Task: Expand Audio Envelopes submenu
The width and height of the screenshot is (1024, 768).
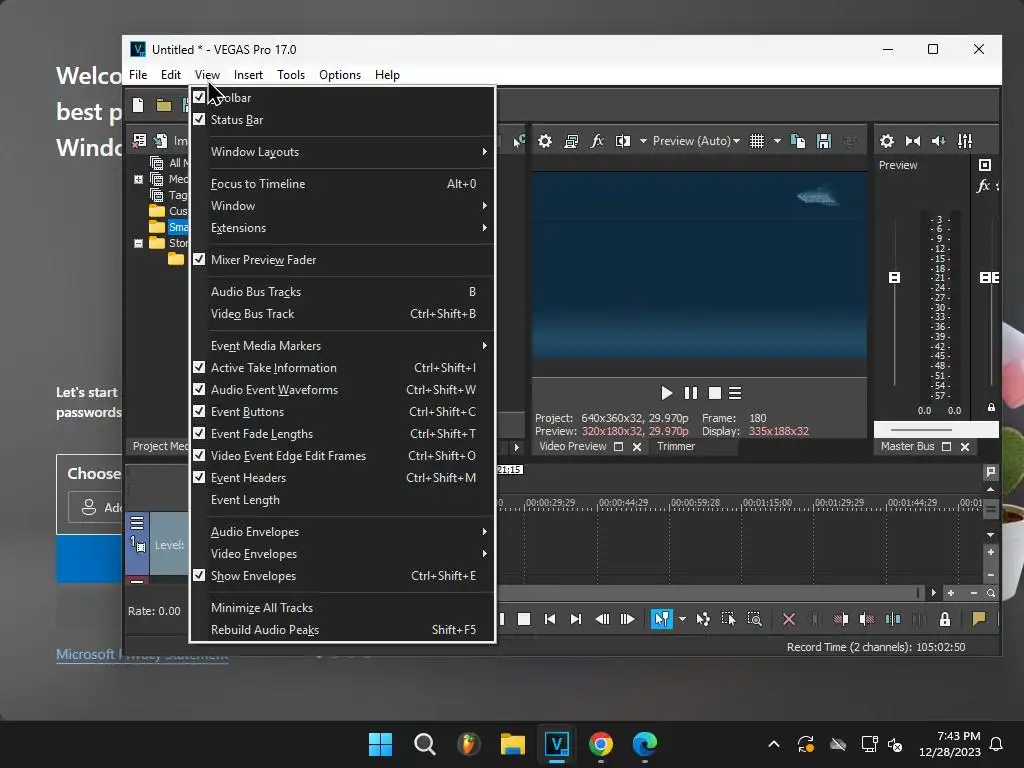Action: pos(342,532)
